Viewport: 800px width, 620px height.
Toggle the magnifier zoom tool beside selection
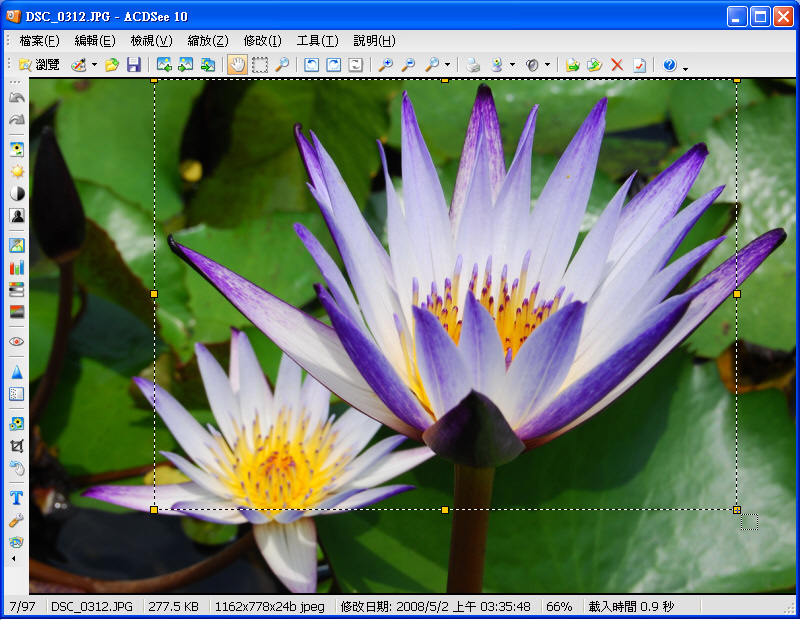pyautogui.click(x=282, y=65)
